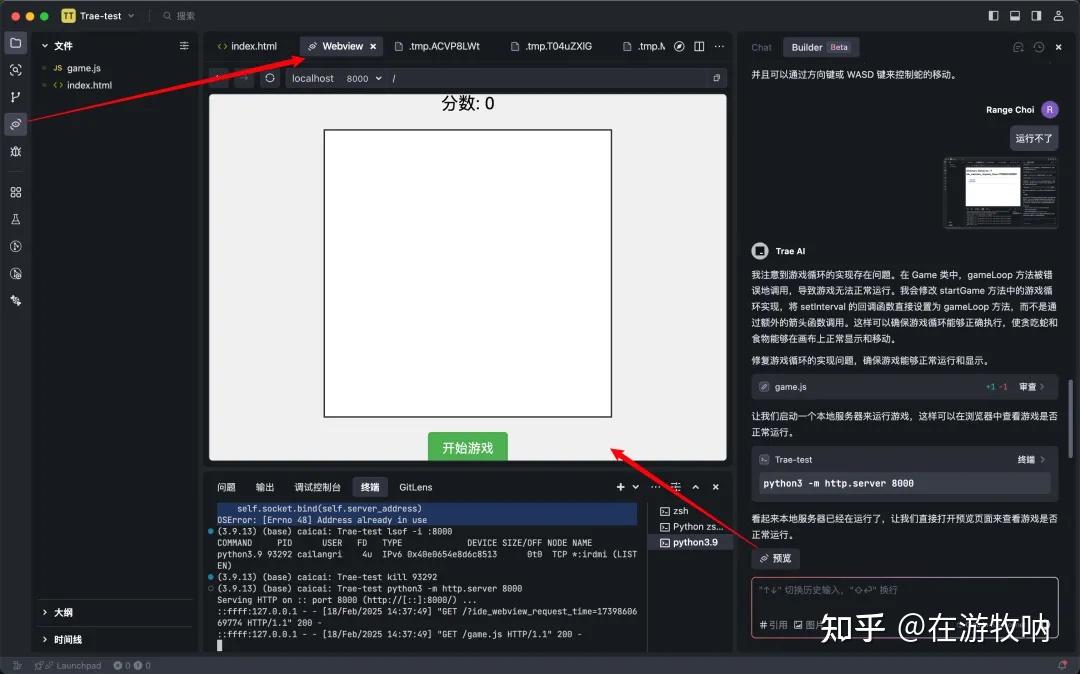Maximize the terminal panel with chevron
Image resolution: width=1080 pixels, height=674 pixels.
[695, 487]
